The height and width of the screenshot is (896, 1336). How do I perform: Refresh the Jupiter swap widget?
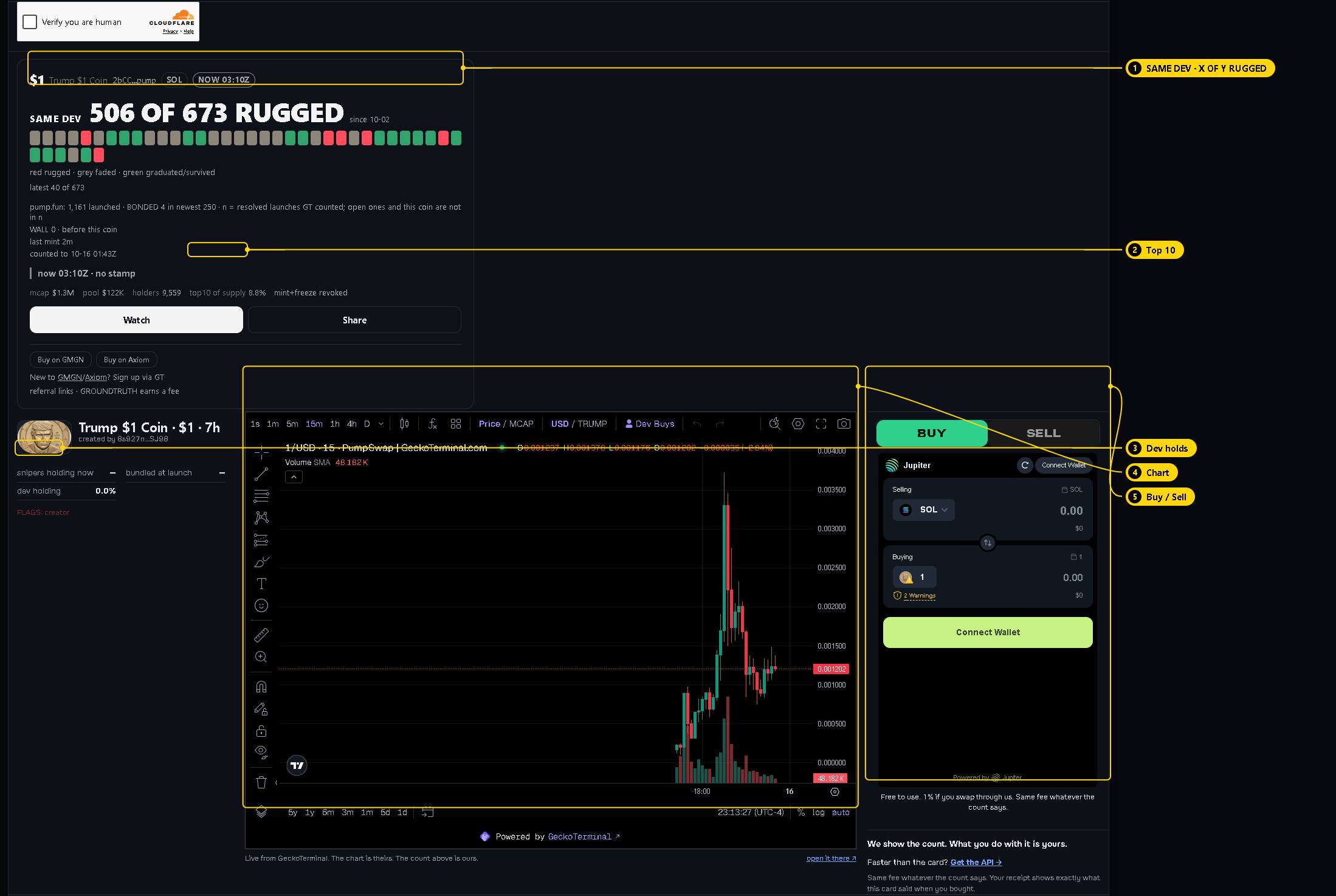pyautogui.click(x=1025, y=465)
